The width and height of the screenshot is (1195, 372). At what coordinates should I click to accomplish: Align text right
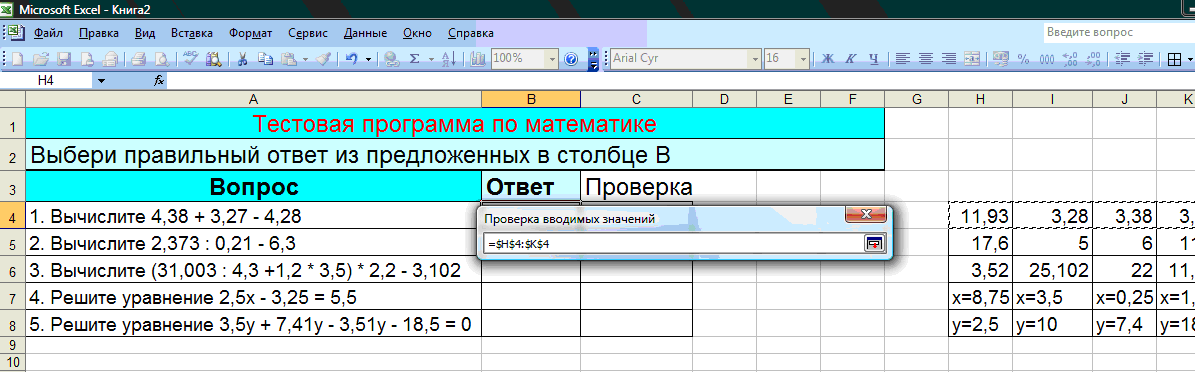coord(949,59)
